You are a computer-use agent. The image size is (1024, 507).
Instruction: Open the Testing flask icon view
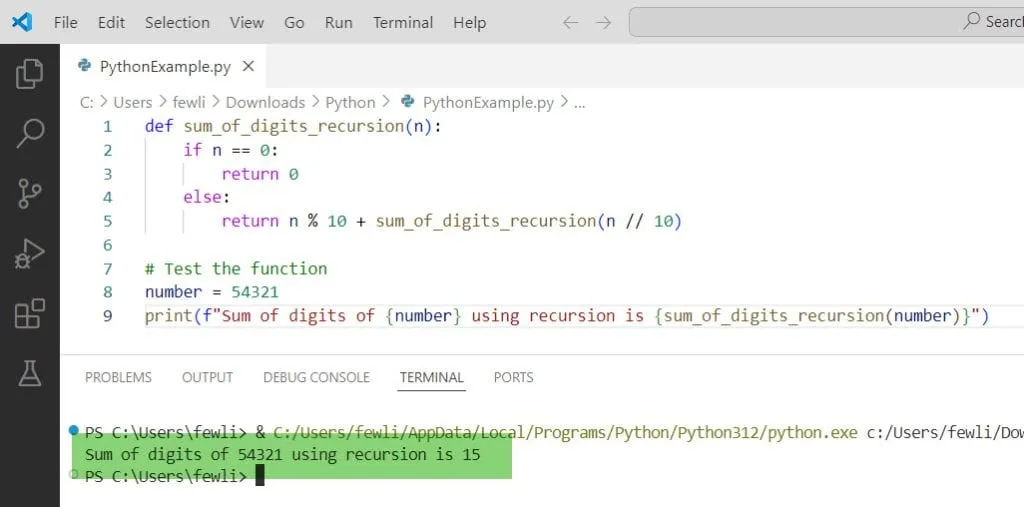coord(30,373)
